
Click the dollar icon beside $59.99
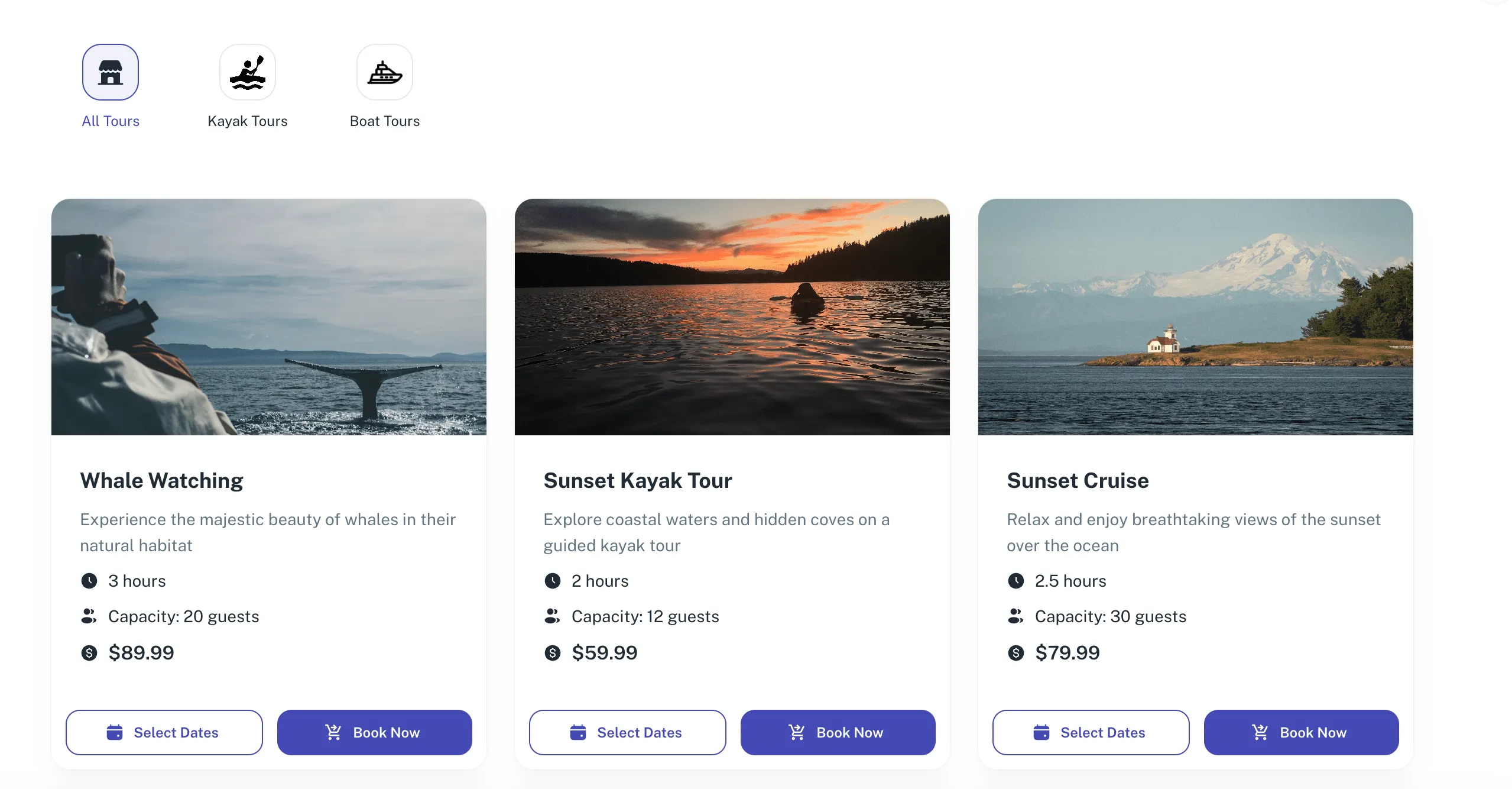tap(552, 653)
